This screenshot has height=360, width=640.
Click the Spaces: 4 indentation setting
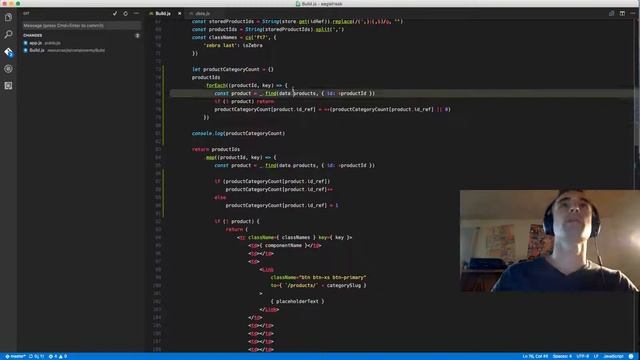pos(562,356)
